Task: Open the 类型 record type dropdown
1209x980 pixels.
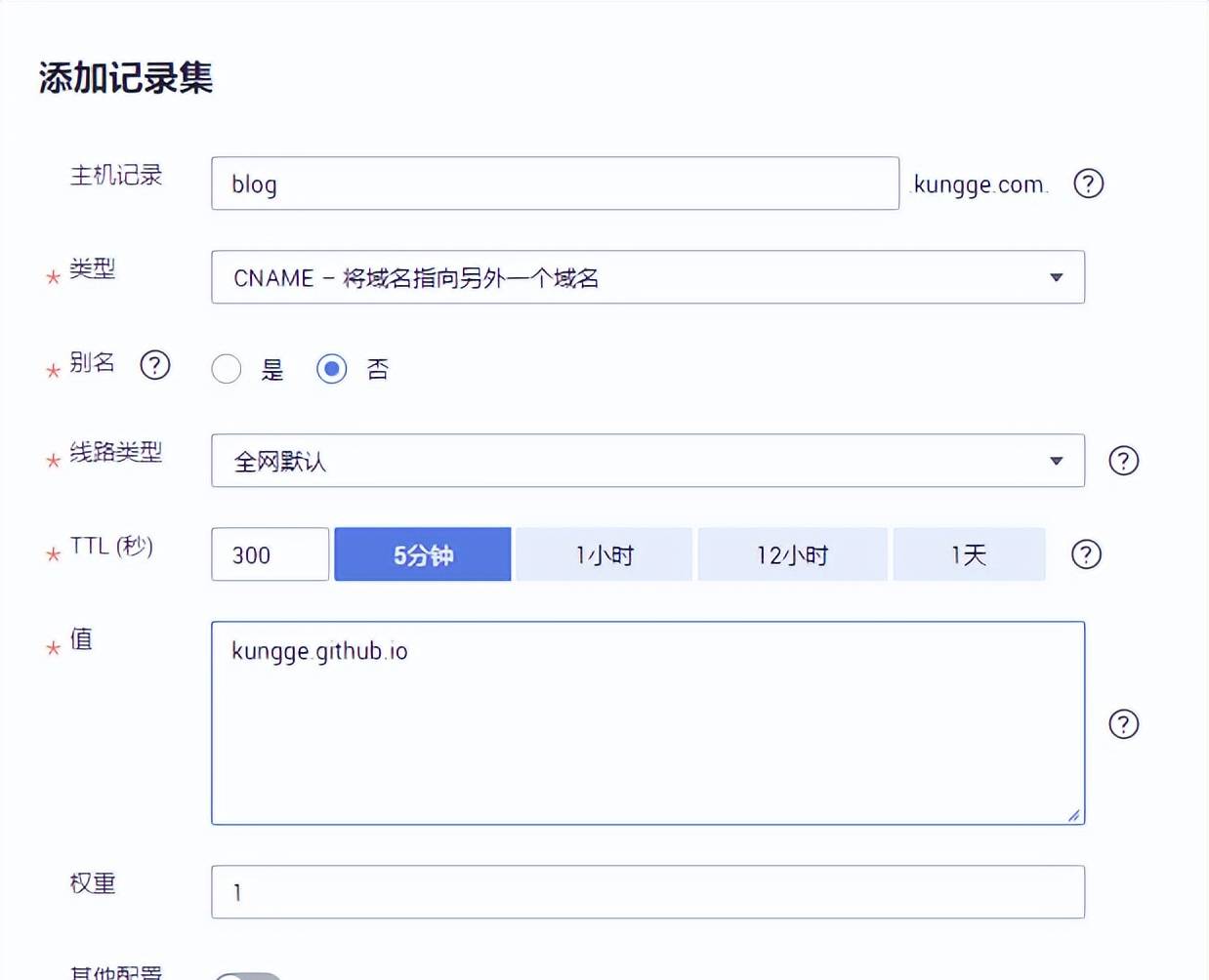Action: [648, 277]
